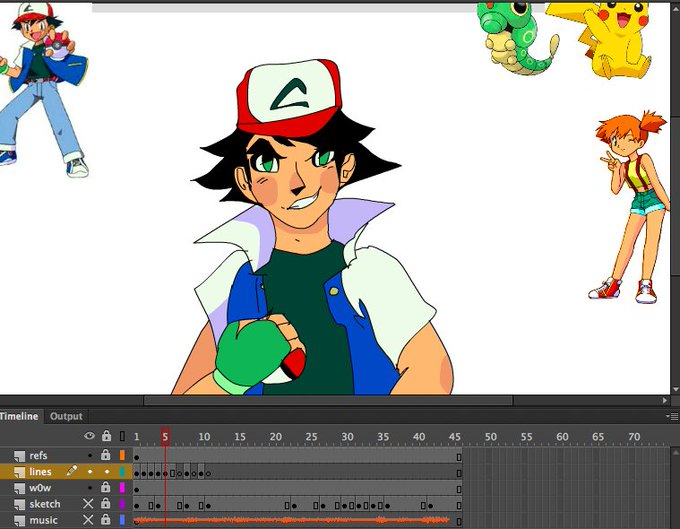Viewport: 680px width, 529px height.
Task: Select the w0w layer name
Action: point(40,488)
